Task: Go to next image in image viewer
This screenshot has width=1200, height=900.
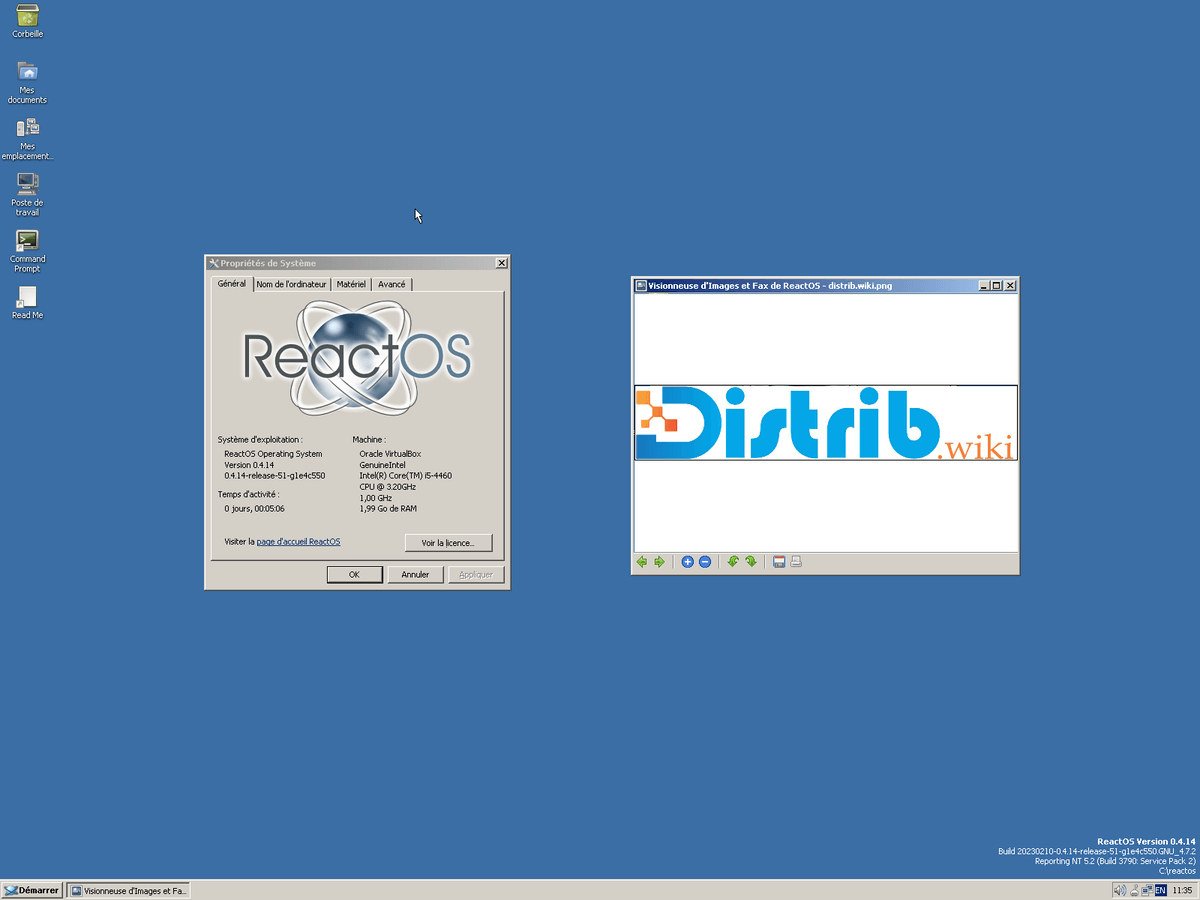Action: [x=659, y=562]
